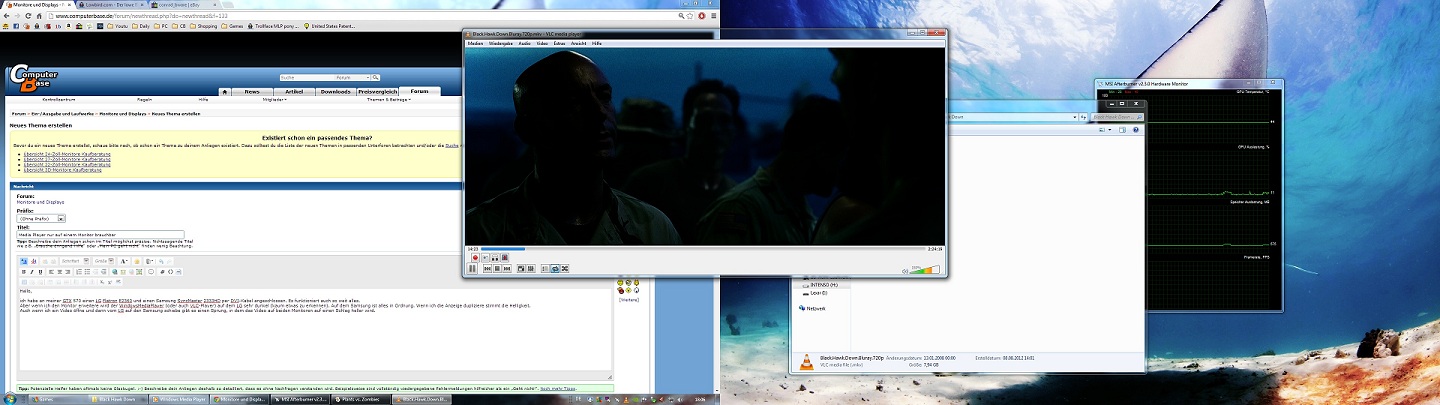The image size is (1440, 405).
Task: Go to ComputerBase home icon tab
Action: [x=225, y=92]
